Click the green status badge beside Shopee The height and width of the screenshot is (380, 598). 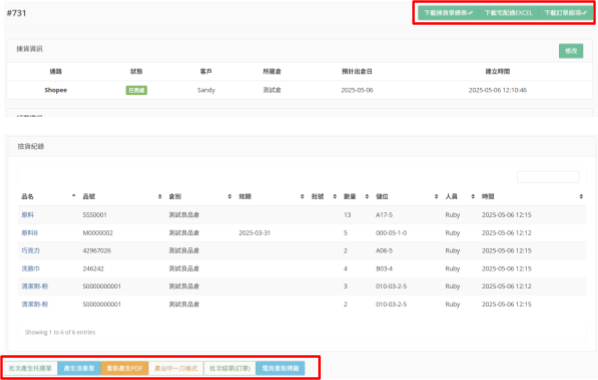coord(137,90)
